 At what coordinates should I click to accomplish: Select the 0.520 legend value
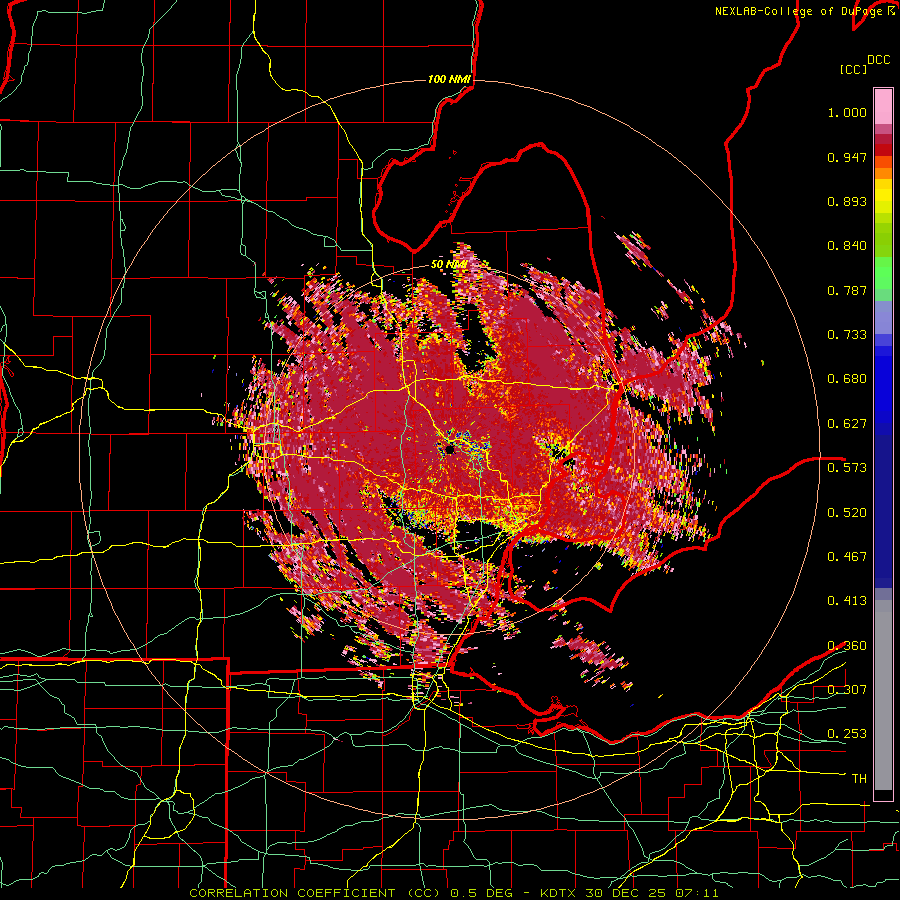847,512
